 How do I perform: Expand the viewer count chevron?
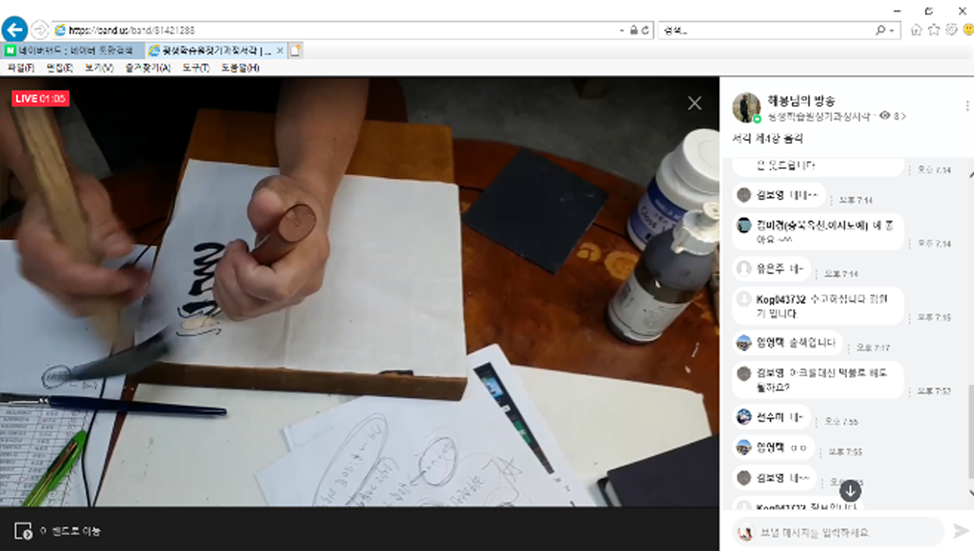click(904, 117)
